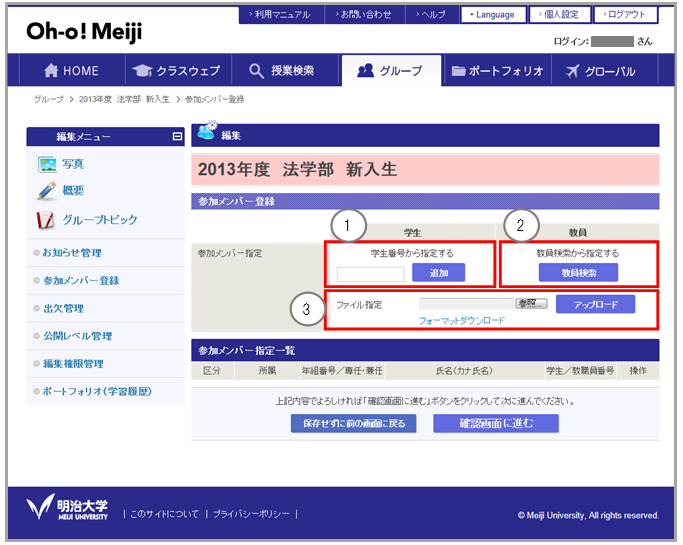This screenshot has width=683, height=545.
Task: Open 出欠管理 in the sidebar
Action: click(63, 308)
